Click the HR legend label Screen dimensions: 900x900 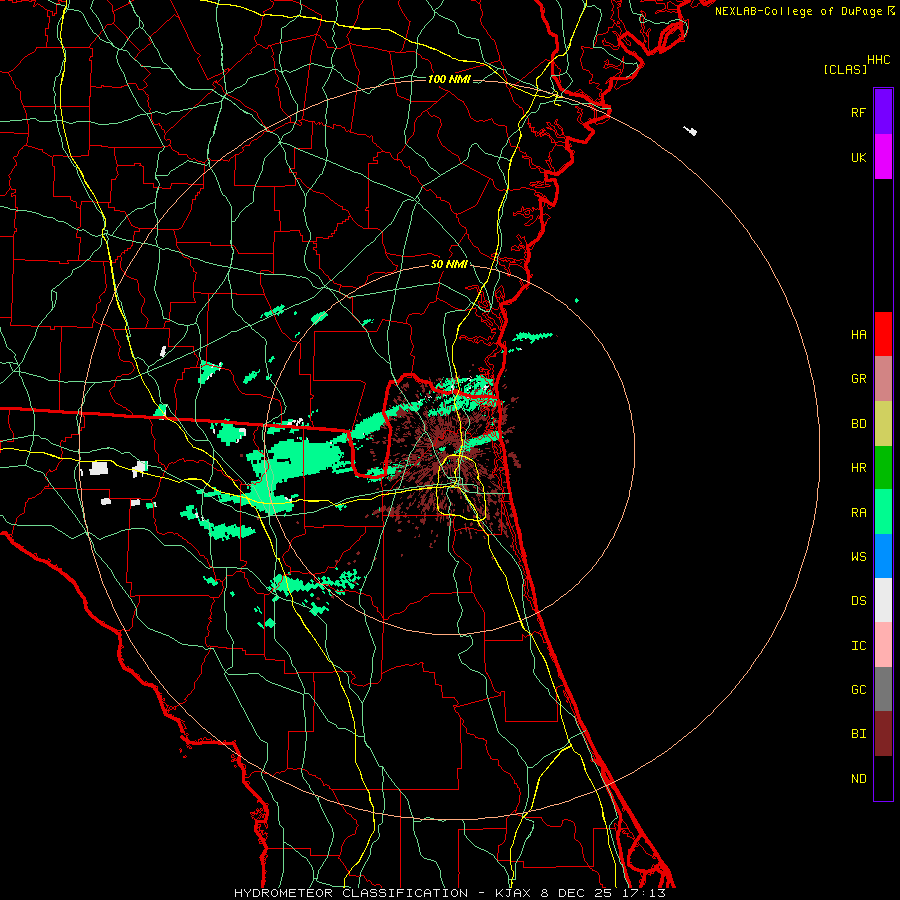pyautogui.click(x=858, y=468)
